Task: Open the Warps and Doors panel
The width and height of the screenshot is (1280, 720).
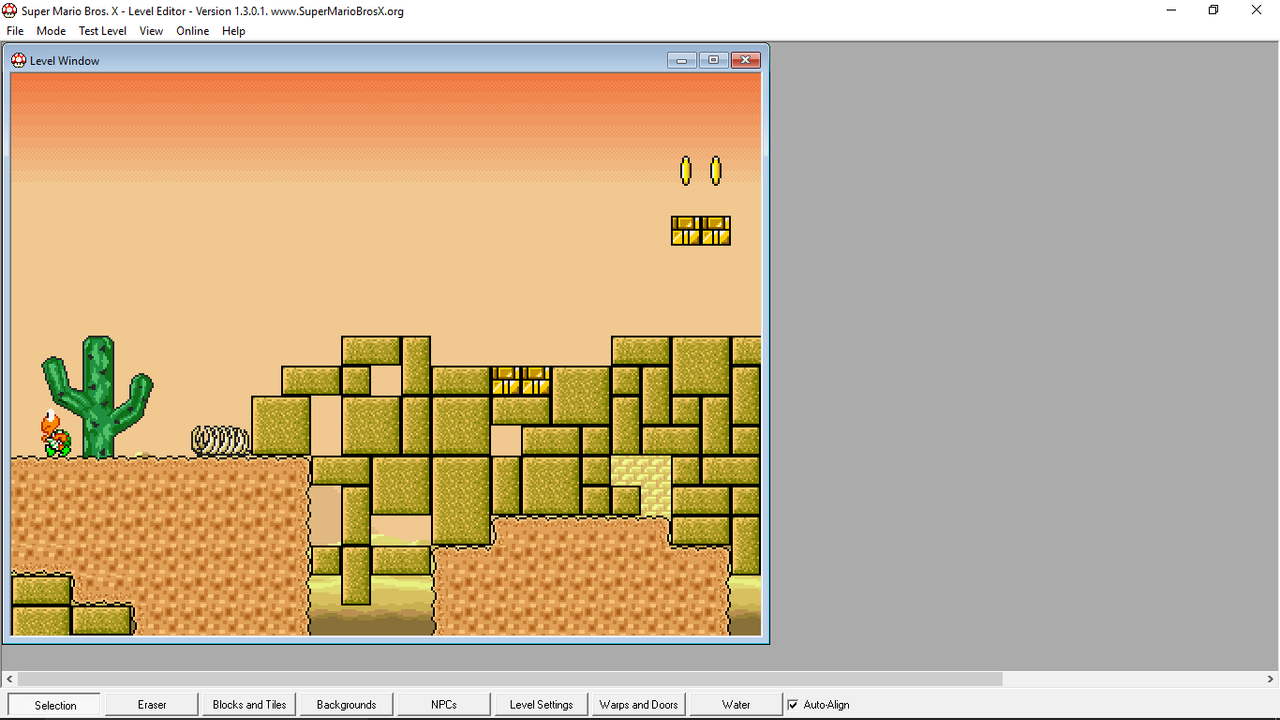Action: pos(637,704)
